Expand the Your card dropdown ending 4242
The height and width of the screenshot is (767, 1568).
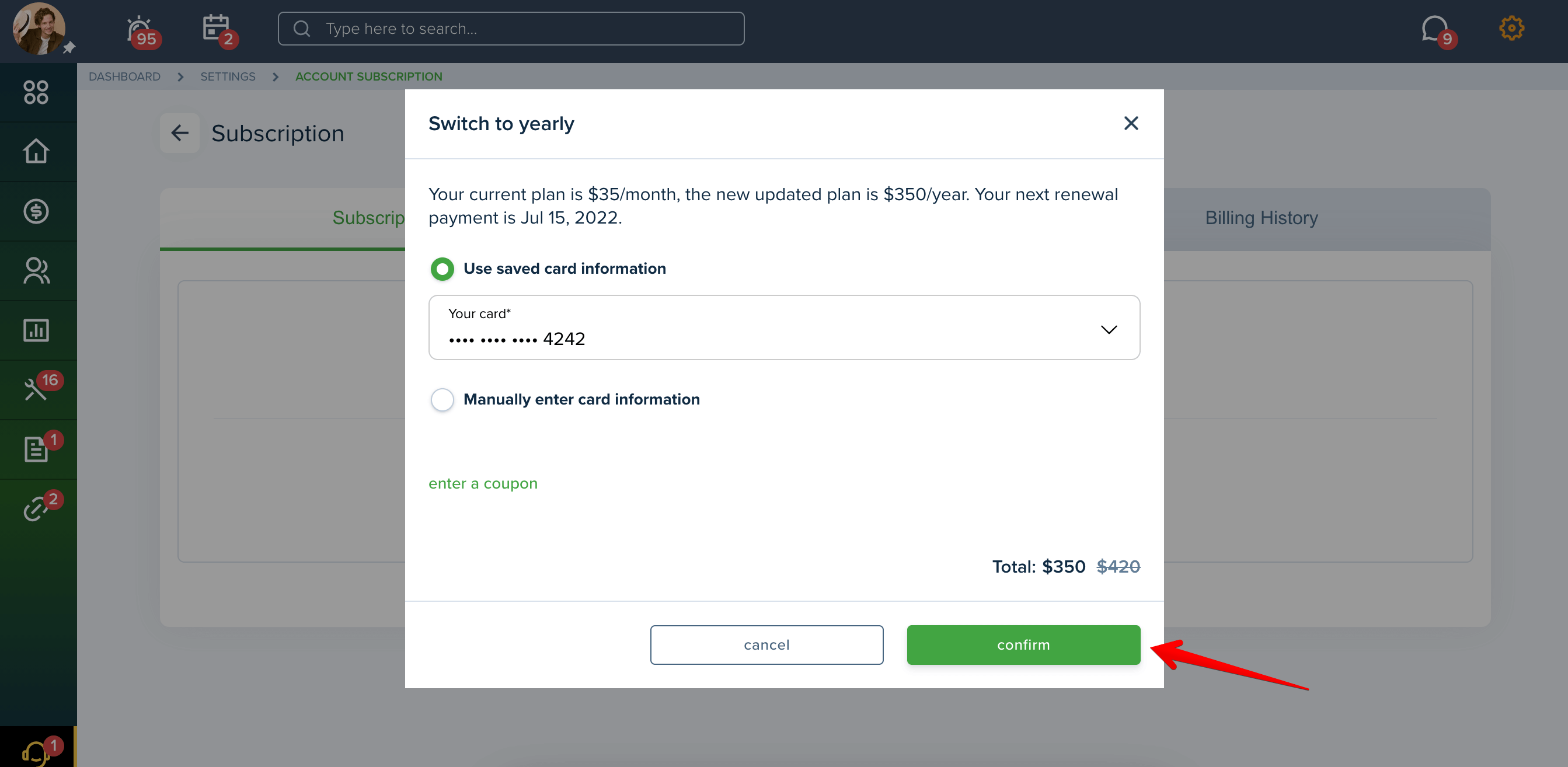point(784,327)
